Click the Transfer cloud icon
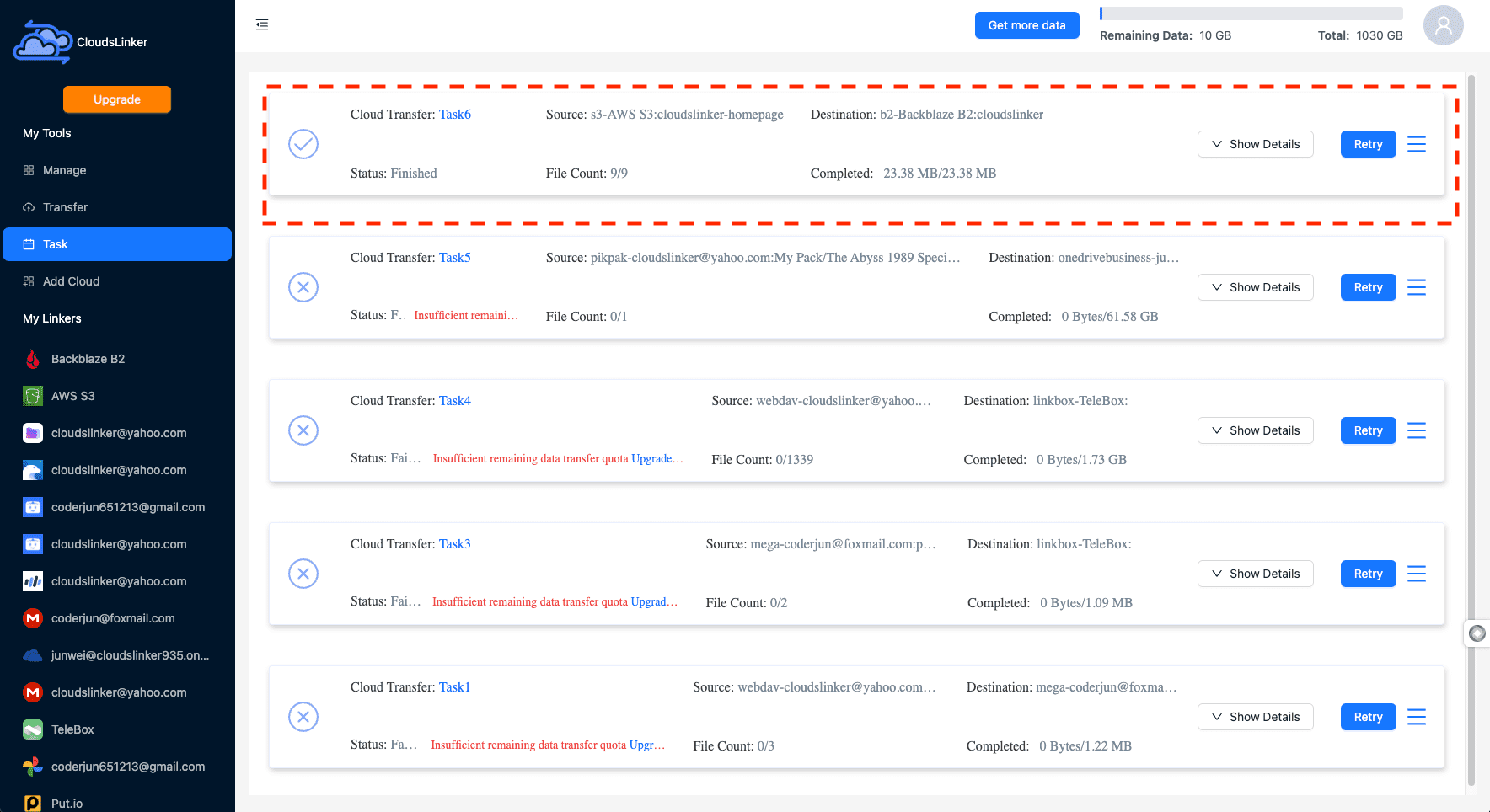 coord(29,207)
